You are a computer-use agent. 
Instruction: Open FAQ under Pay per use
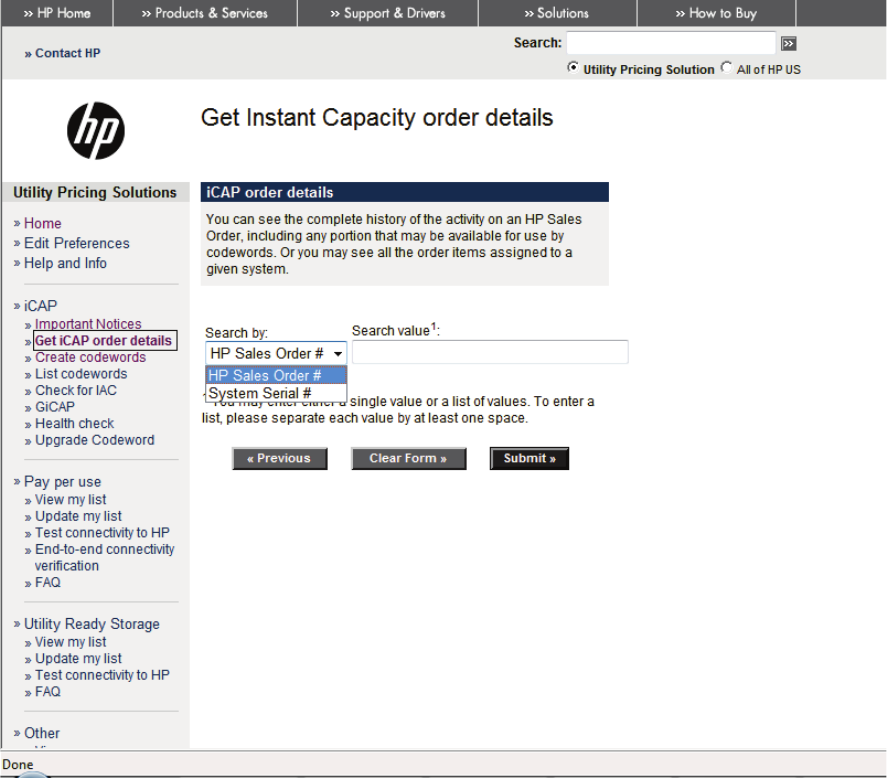(48, 582)
